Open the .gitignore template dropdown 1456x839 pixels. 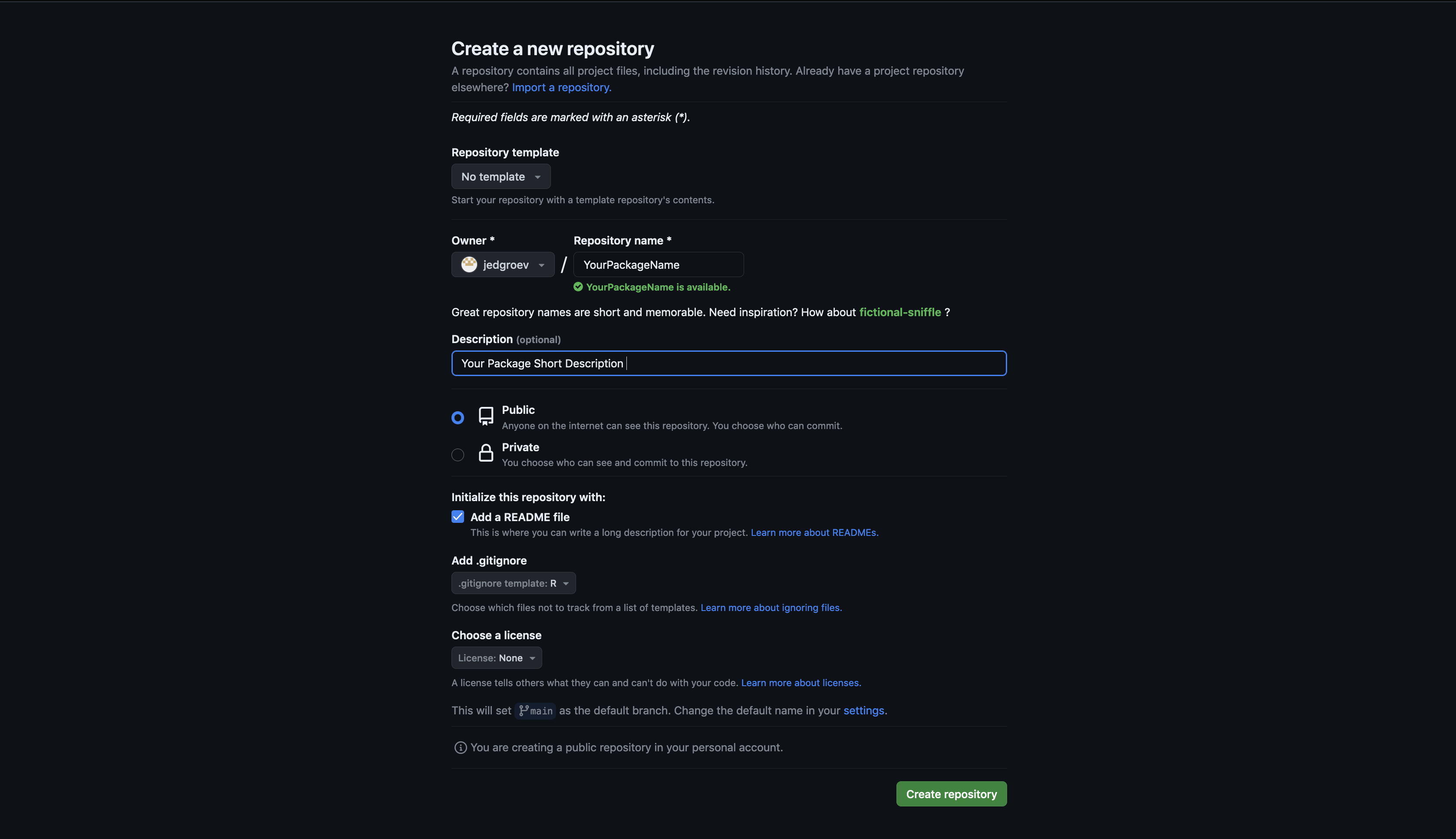513,583
